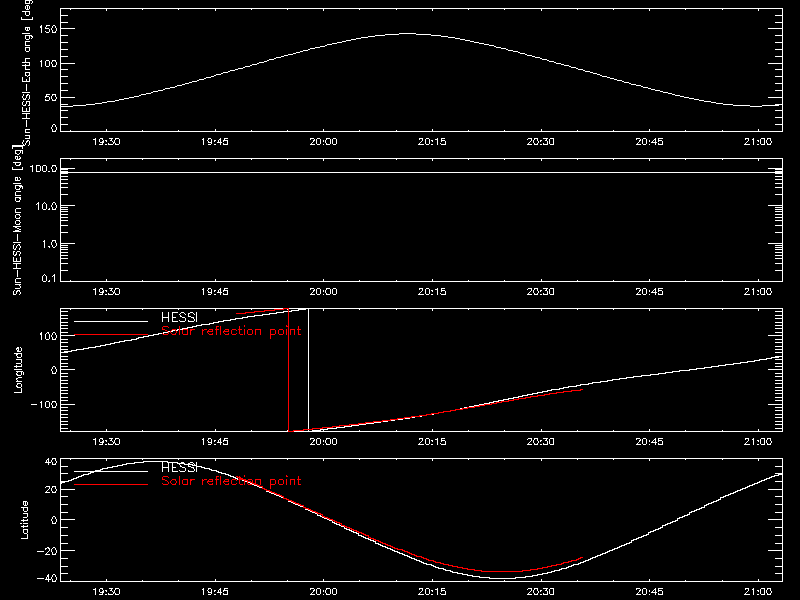Click 19:30 time label under Earth angle plot
The width and height of the screenshot is (800, 600).
pyautogui.click(x=106, y=142)
